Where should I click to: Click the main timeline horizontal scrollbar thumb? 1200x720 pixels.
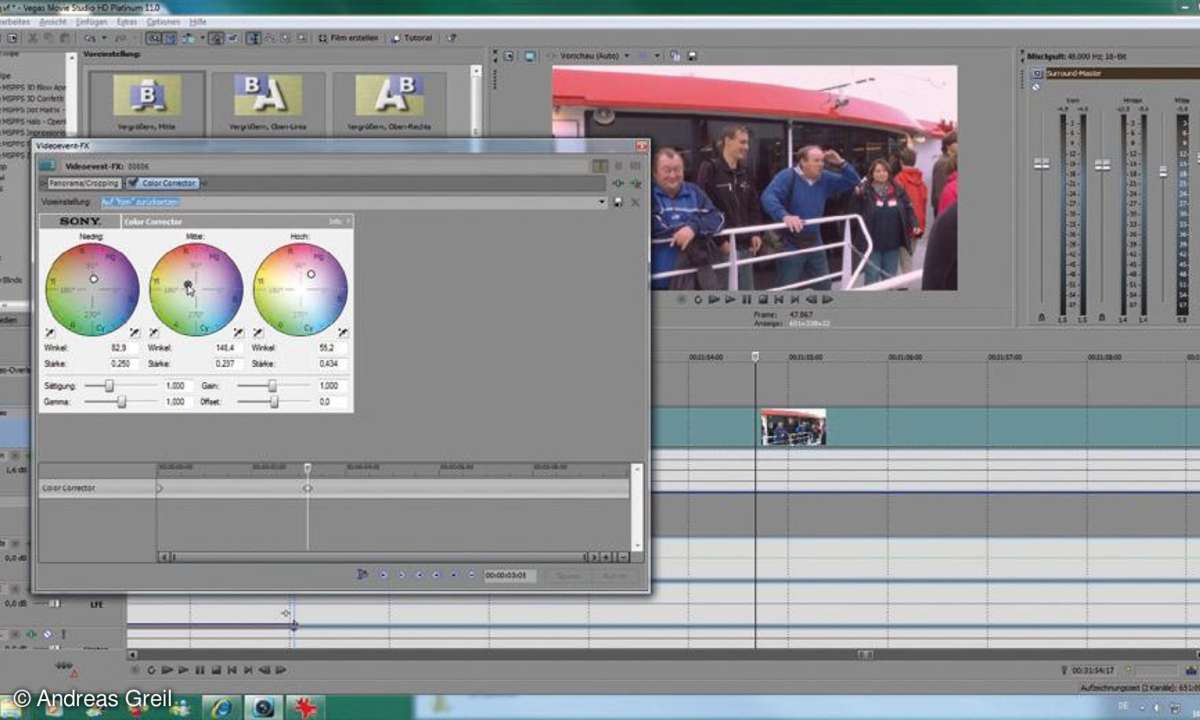[x=866, y=654]
